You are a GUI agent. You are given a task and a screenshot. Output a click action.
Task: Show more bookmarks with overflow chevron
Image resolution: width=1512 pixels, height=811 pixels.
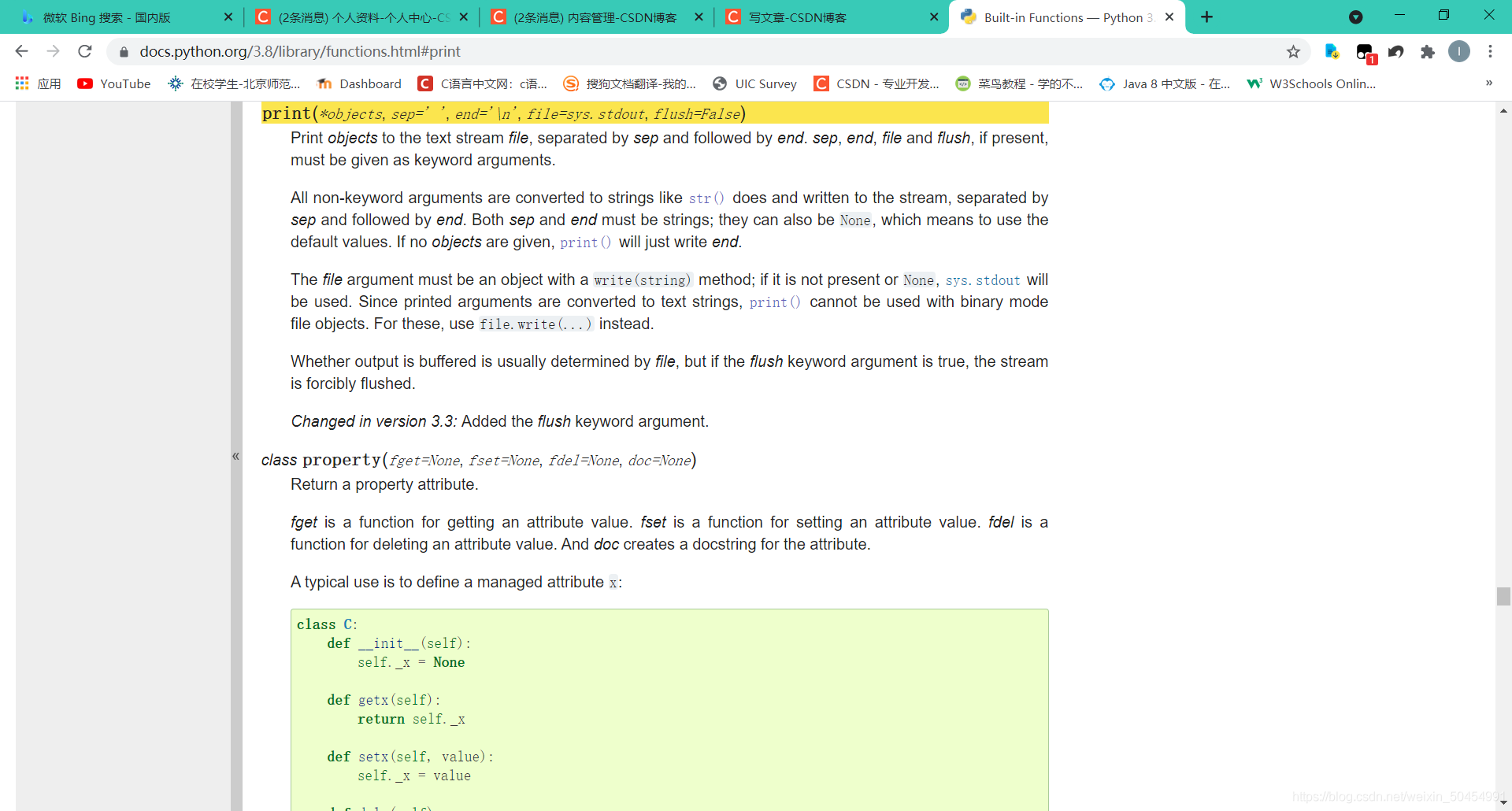(x=1488, y=83)
